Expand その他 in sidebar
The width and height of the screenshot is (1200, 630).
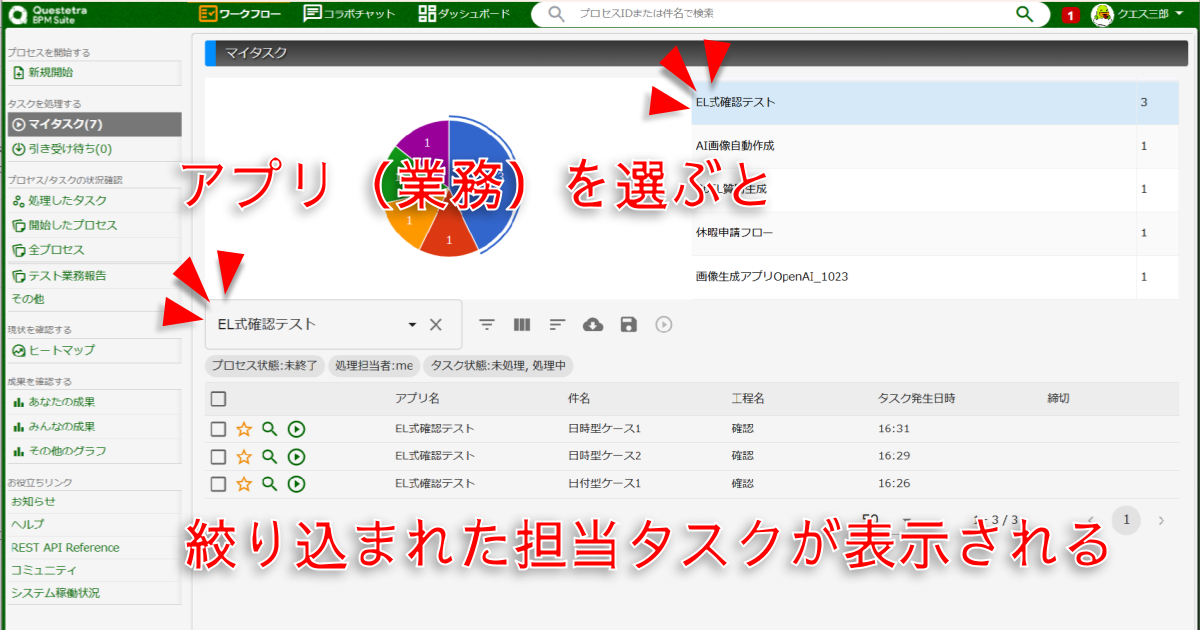[x=93, y=298]
